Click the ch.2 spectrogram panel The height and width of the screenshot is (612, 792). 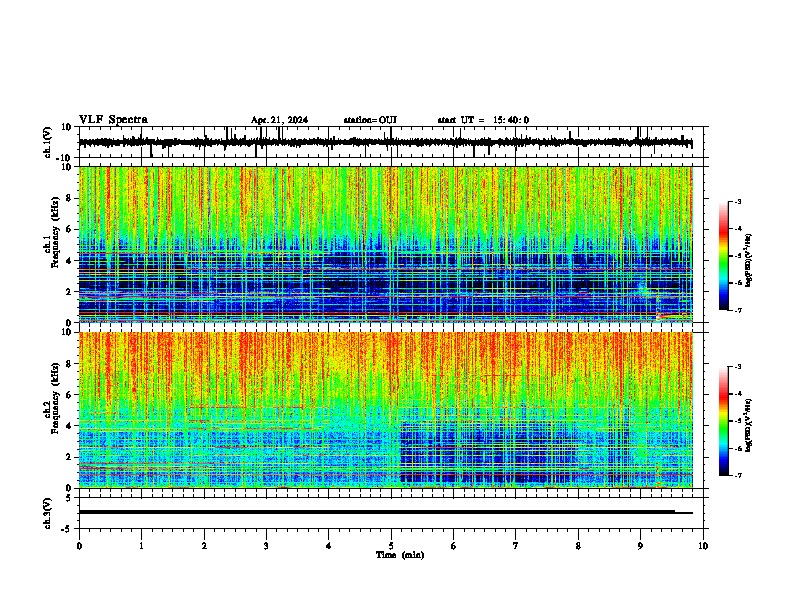385,410
